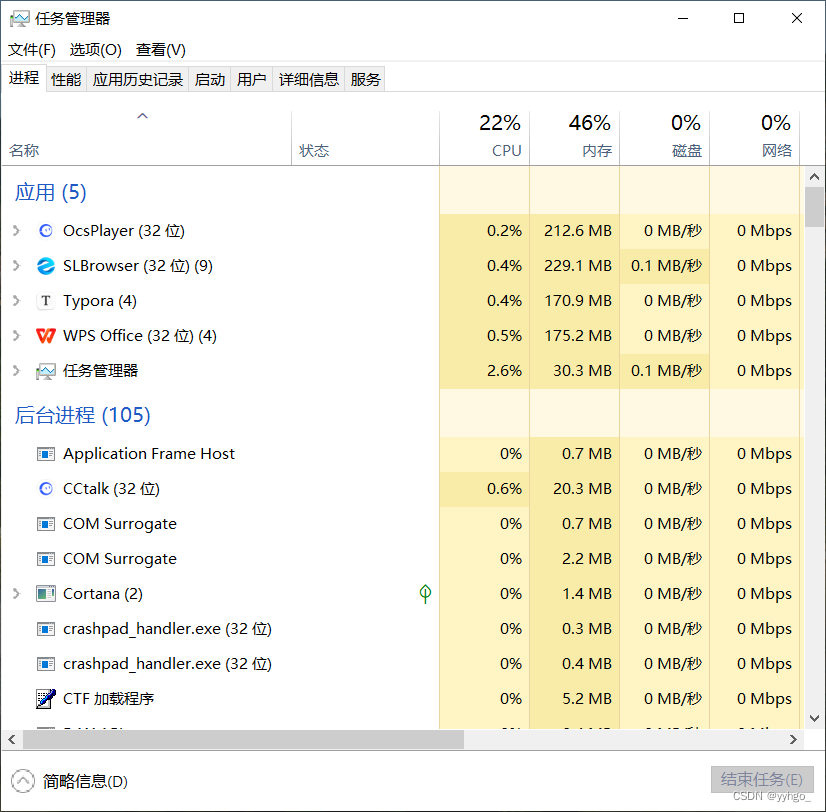
Task: Select the CCtalk (32 位) process
Action: 403,488
